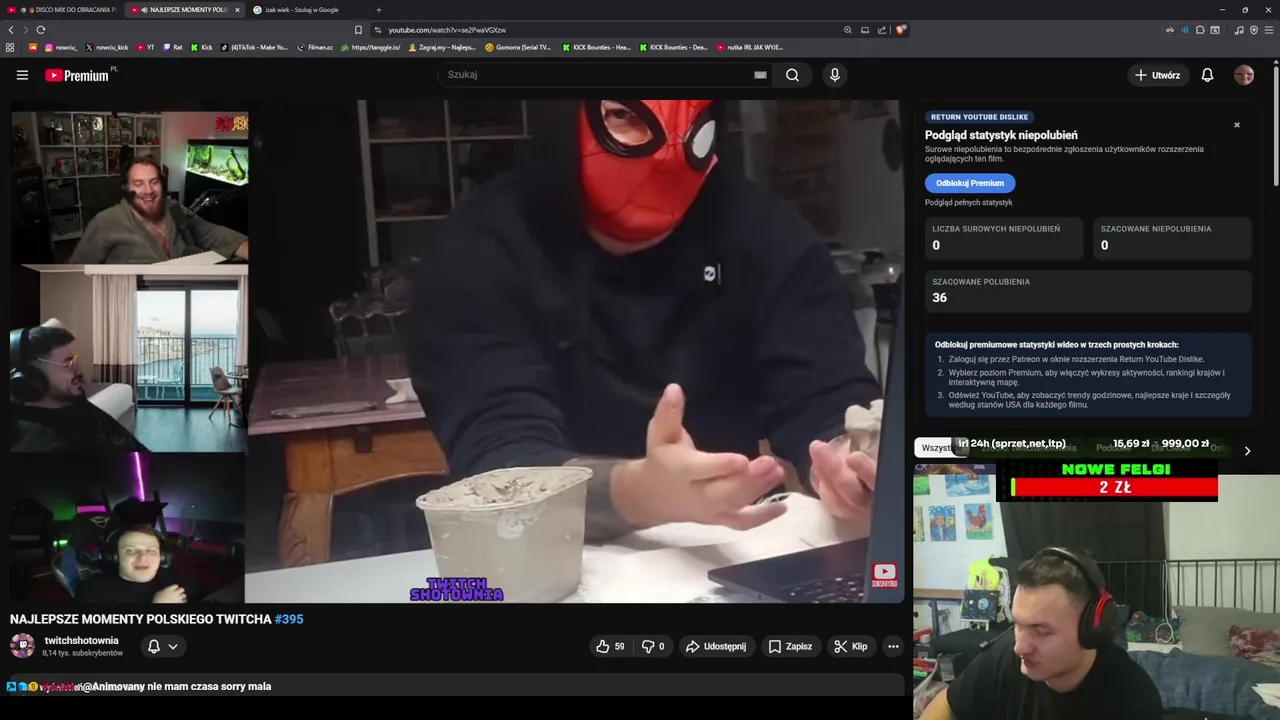
Task: Share the page from the address bar
Action: [882, 30]
